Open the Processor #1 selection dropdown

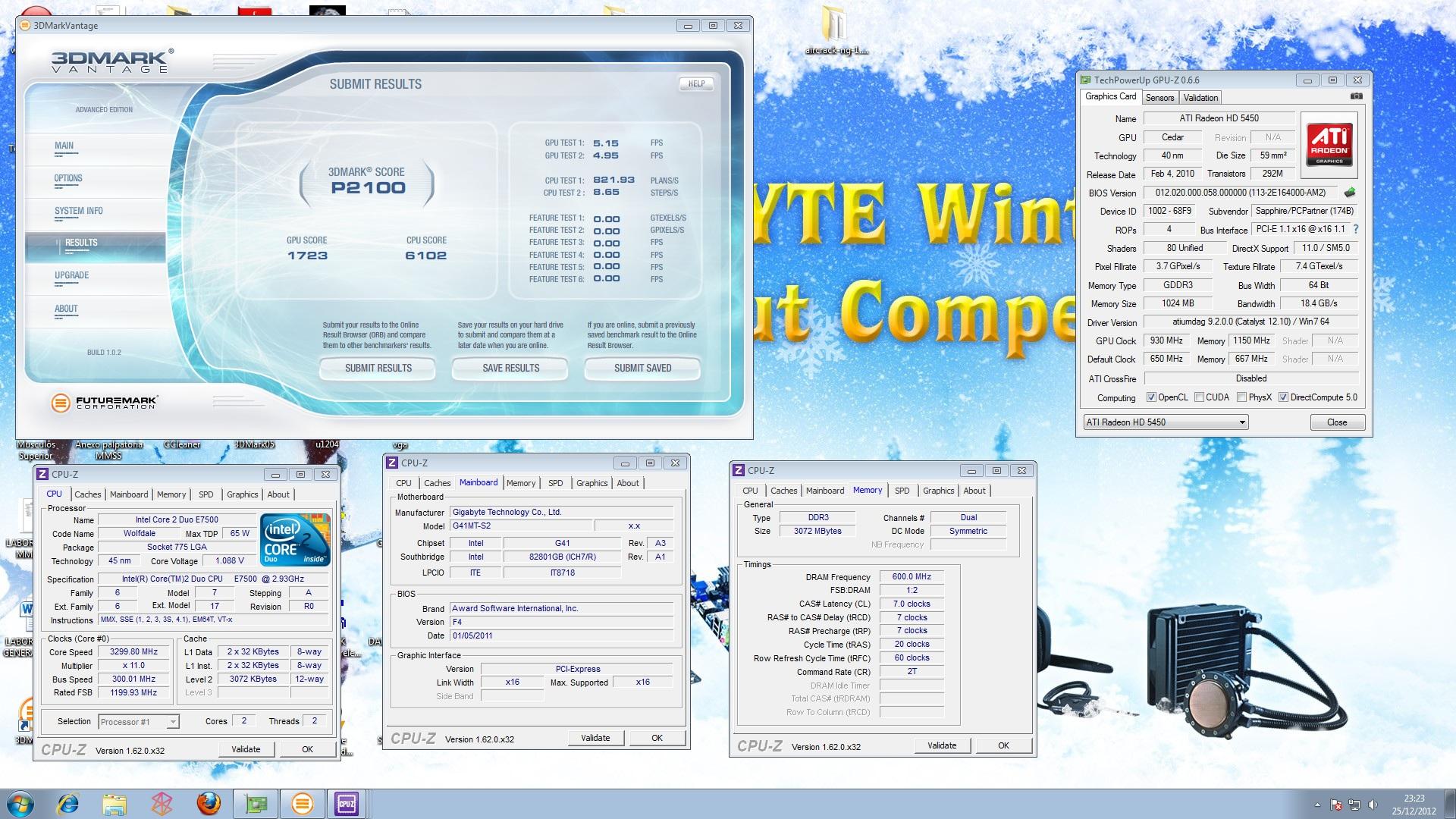coord(138,722)
